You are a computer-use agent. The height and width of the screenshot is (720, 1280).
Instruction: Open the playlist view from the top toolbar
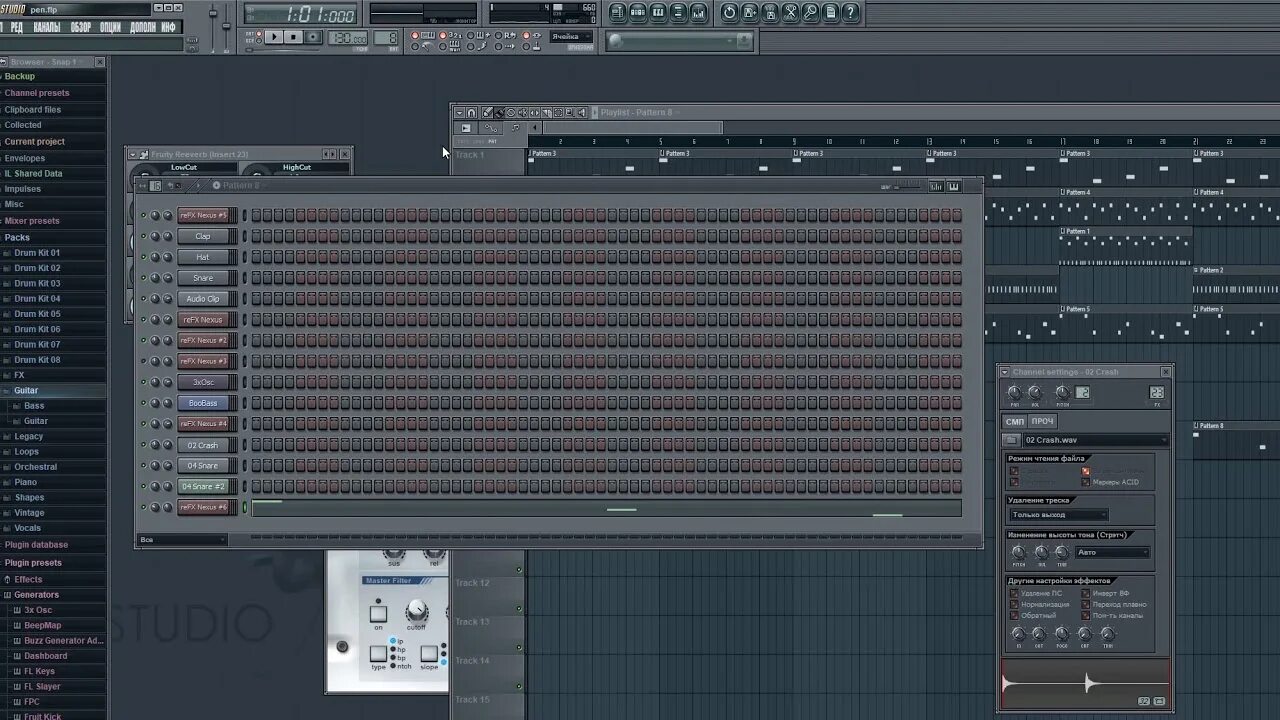pos(618,12)
